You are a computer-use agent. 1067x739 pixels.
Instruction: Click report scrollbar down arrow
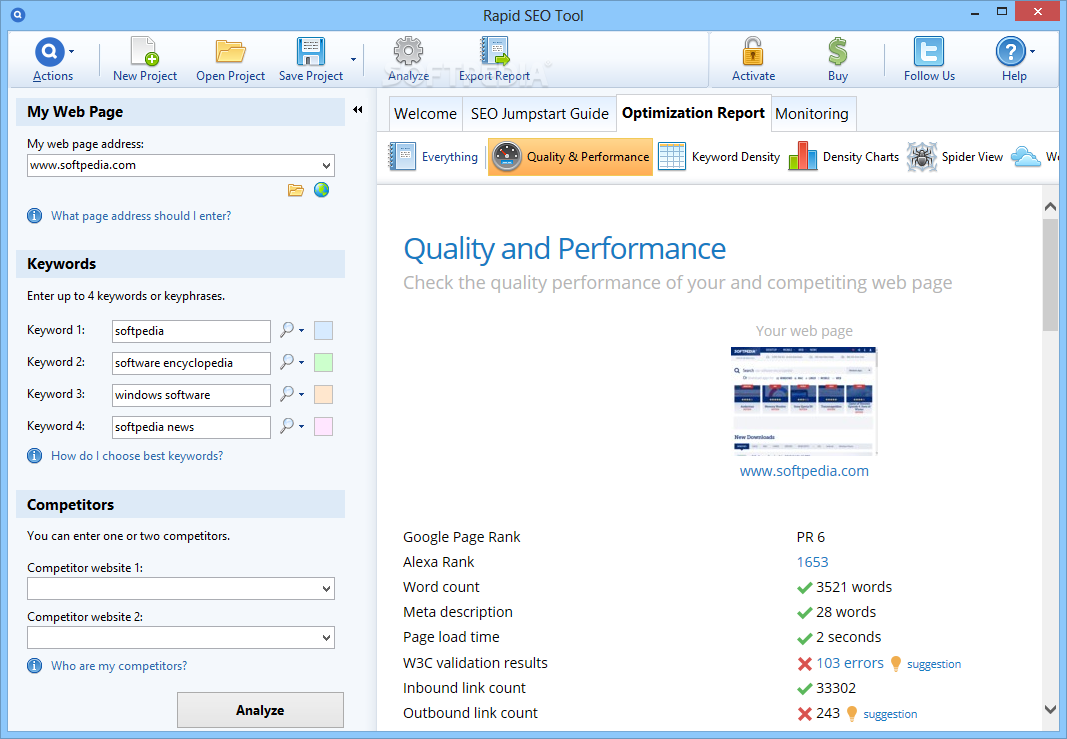(x=1050, y=709)
